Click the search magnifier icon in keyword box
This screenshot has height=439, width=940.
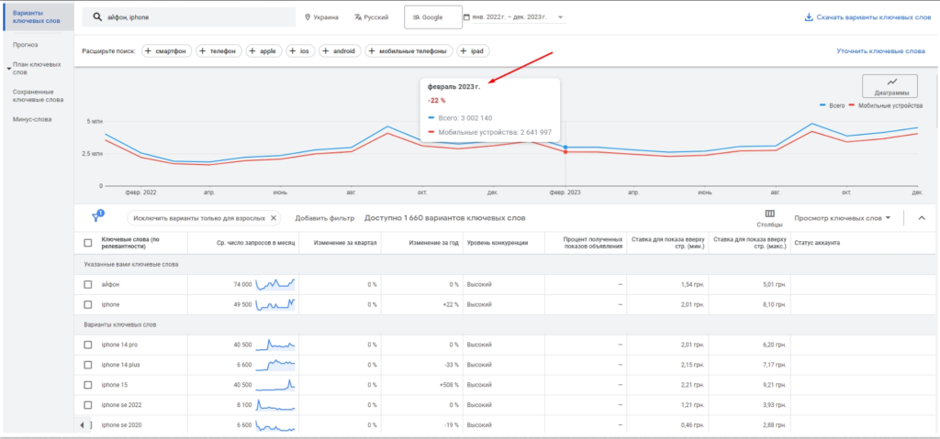coord(97,17)
